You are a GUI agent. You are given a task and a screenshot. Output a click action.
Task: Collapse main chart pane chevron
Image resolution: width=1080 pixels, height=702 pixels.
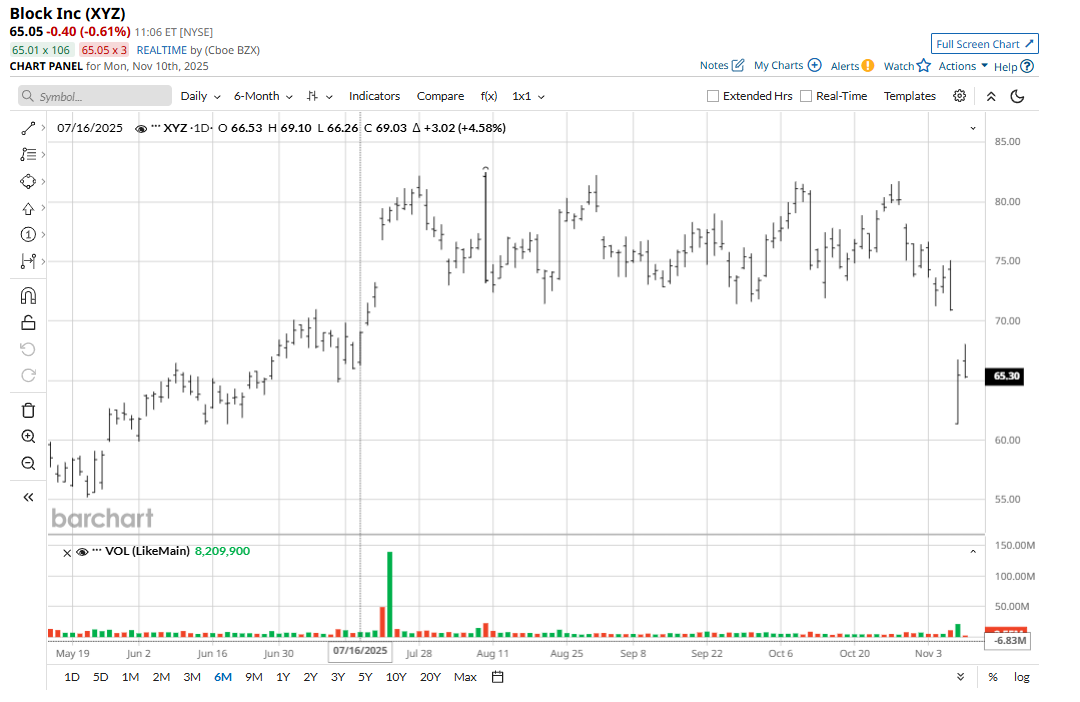point(973,128)
